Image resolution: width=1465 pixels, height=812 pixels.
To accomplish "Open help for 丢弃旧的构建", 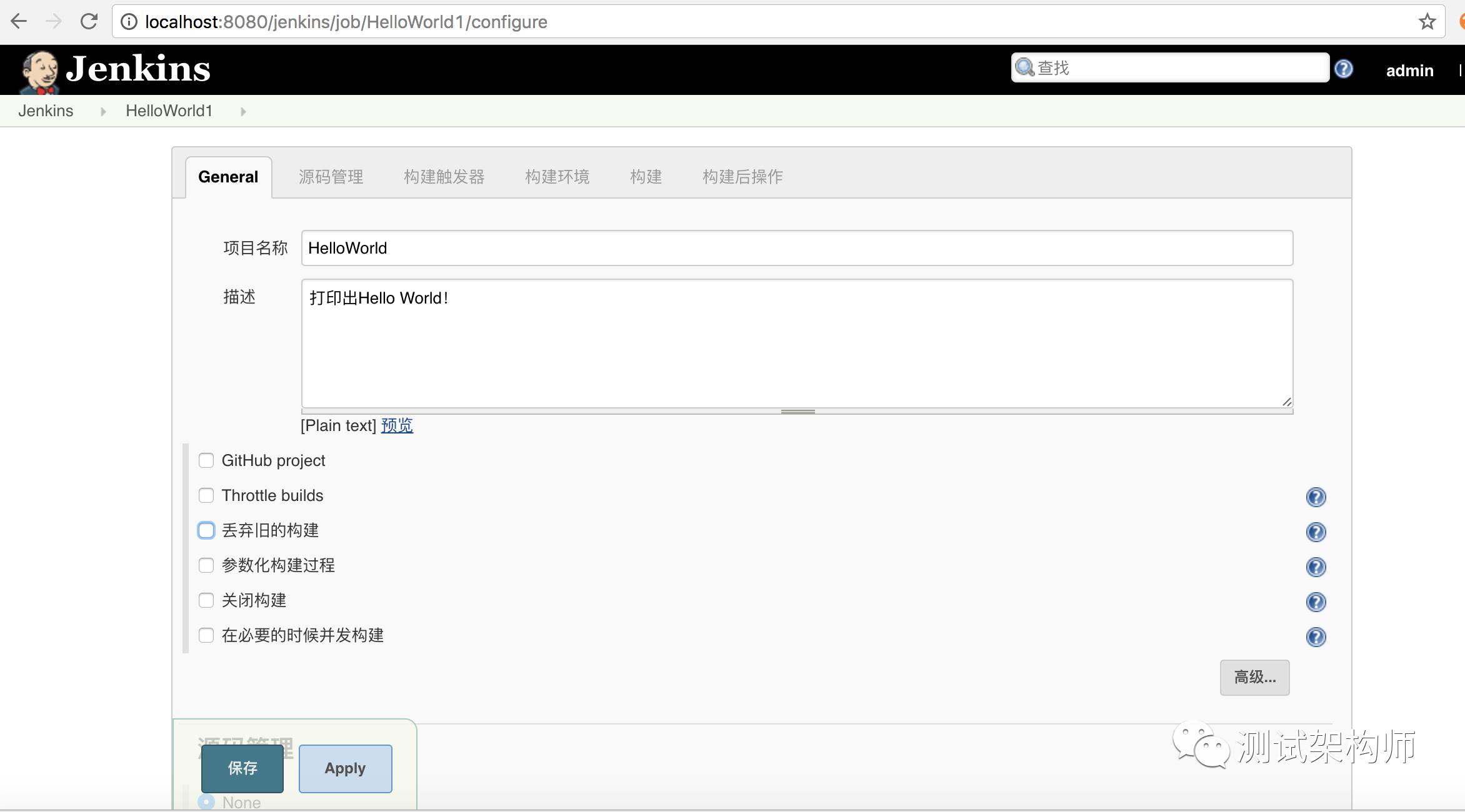I will (1316, 532).
